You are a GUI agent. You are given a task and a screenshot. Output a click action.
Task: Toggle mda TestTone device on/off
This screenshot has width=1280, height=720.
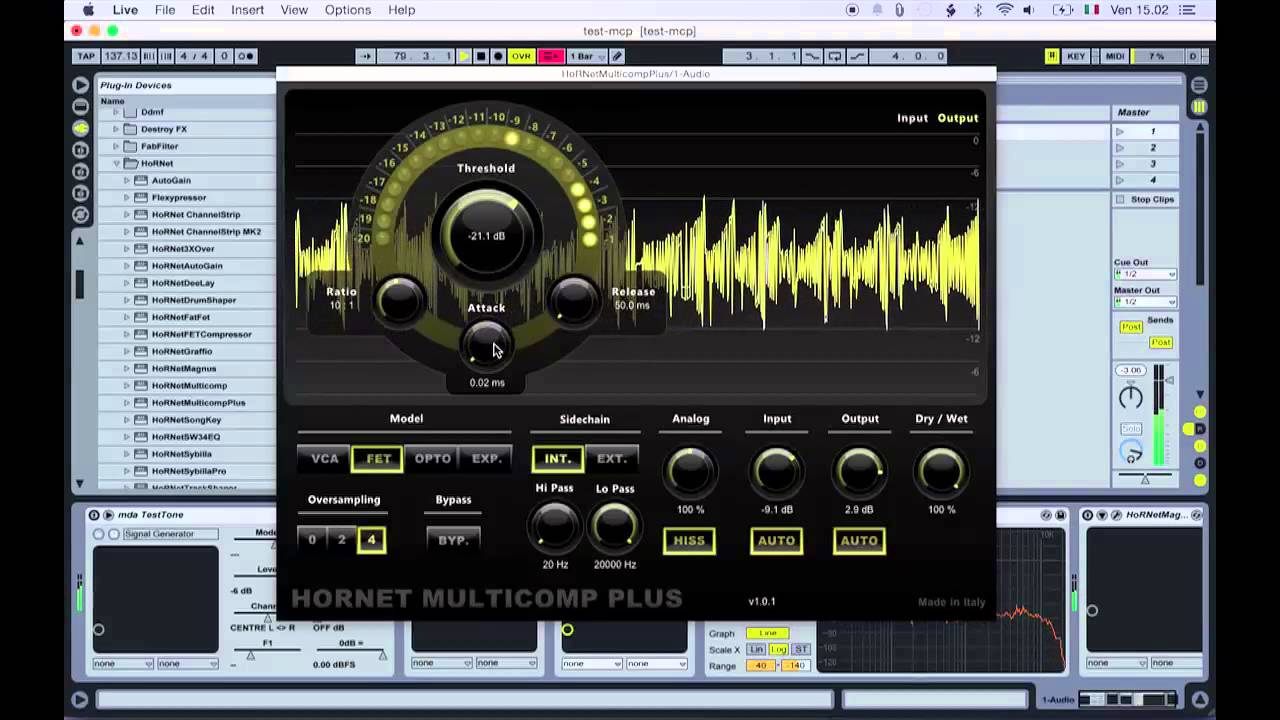tap(94, 515)
